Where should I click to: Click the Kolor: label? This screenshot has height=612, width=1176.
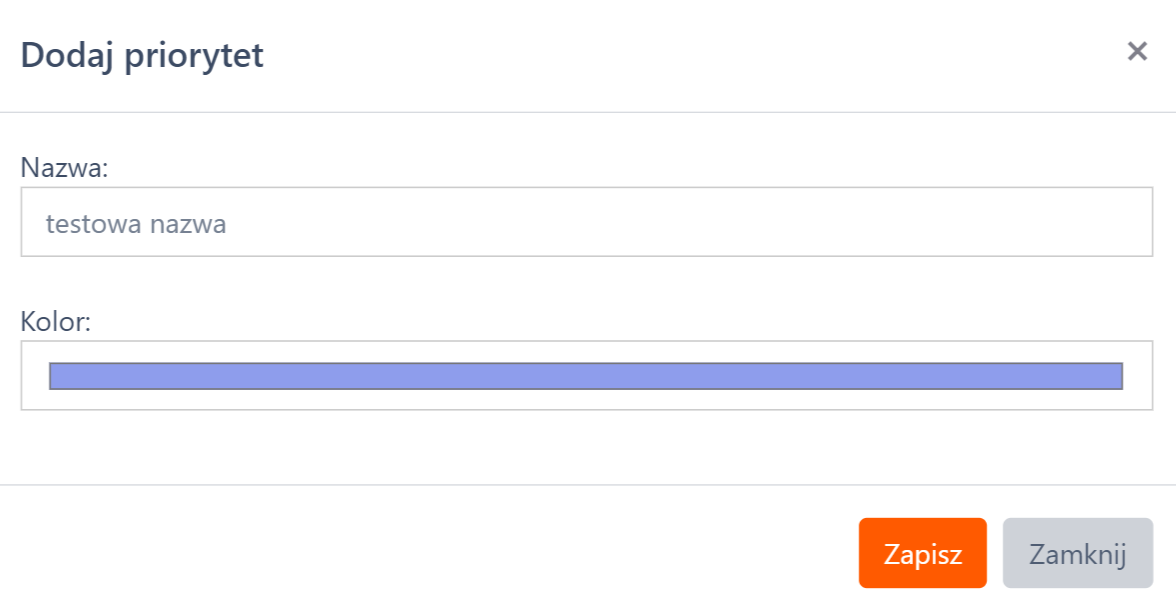[x=56, y=322]
